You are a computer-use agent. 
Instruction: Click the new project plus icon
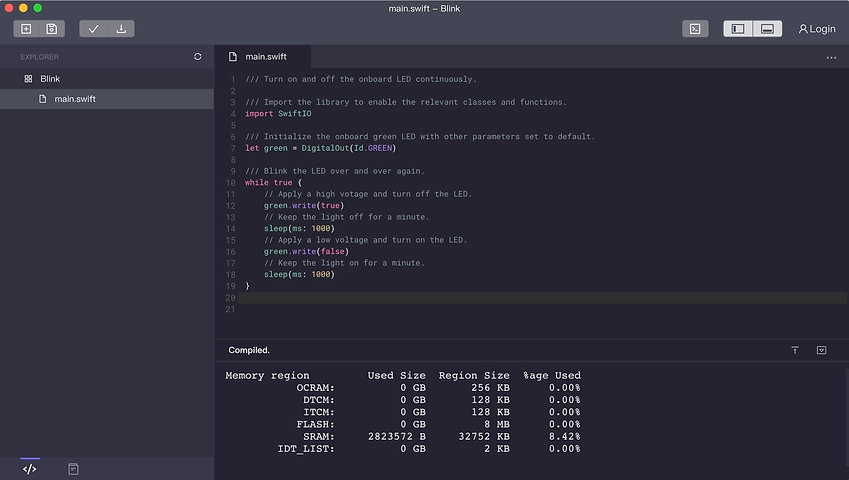pos(26,29)
